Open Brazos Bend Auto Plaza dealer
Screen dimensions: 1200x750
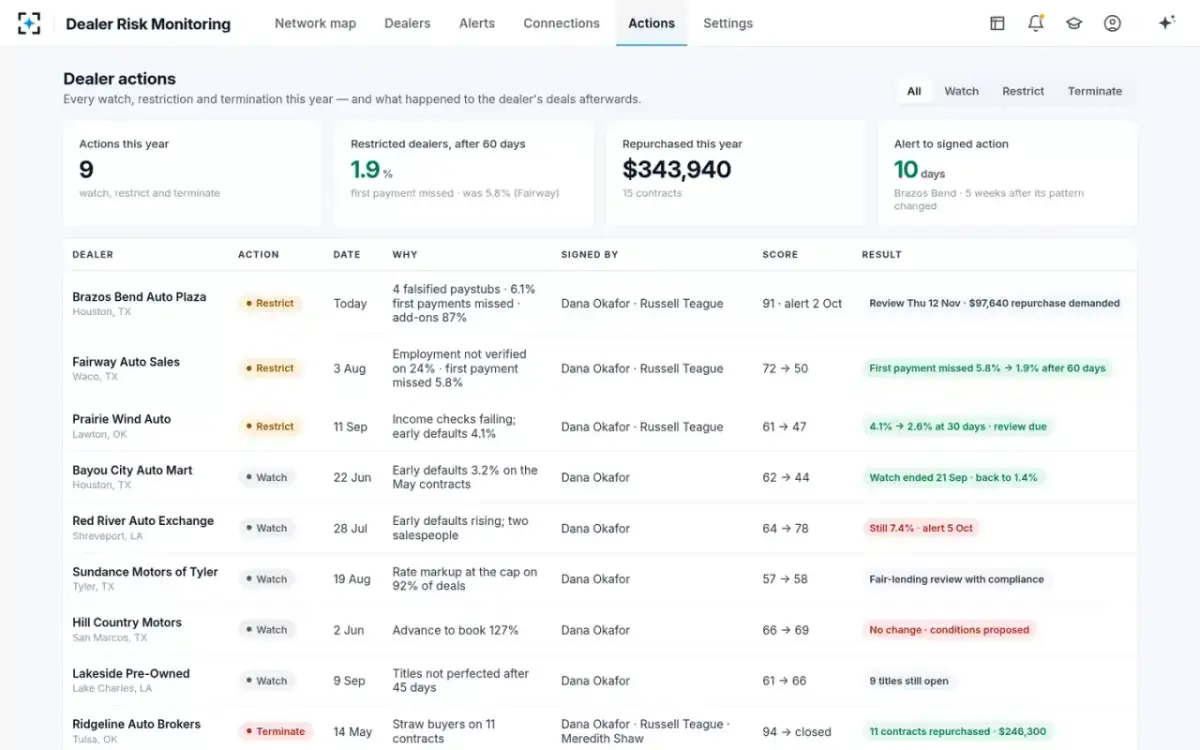tap(139, 297)
